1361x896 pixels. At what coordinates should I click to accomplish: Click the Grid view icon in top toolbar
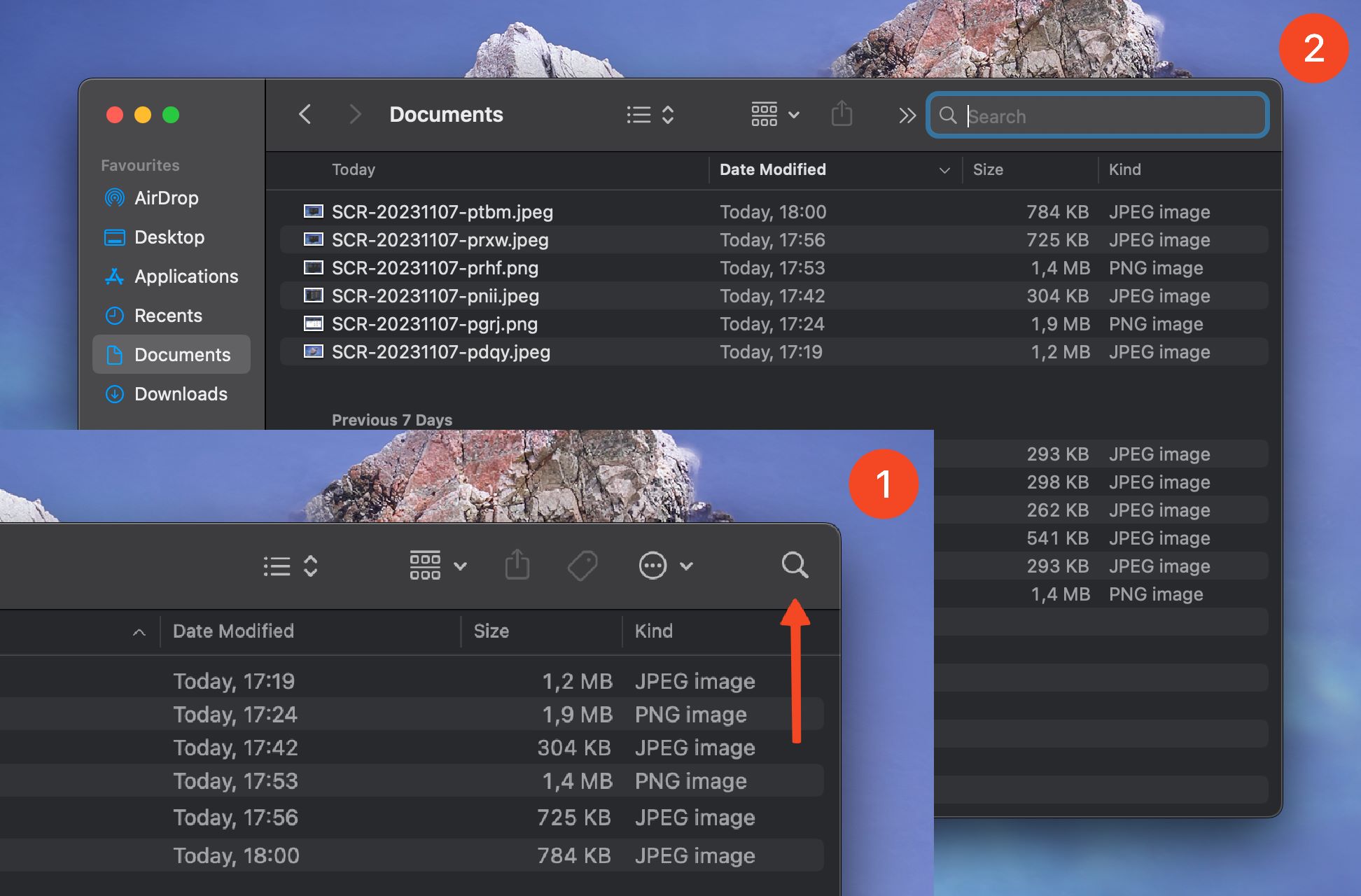tap(763, 113)
